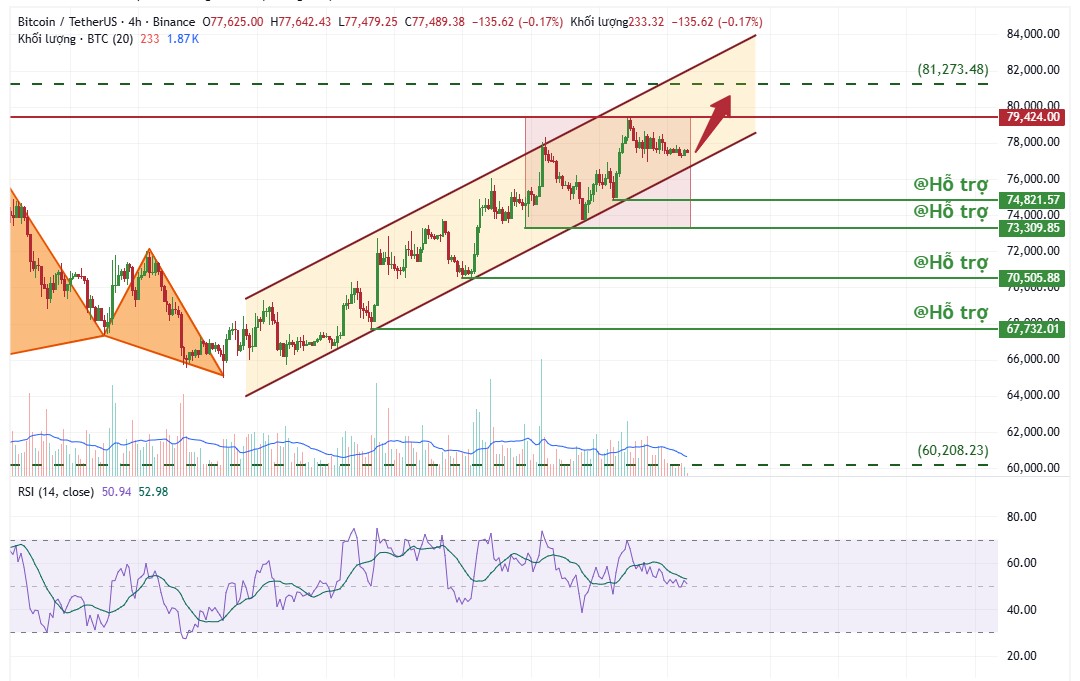Select the pink shaded rectangle near price highs

(608, 172)
